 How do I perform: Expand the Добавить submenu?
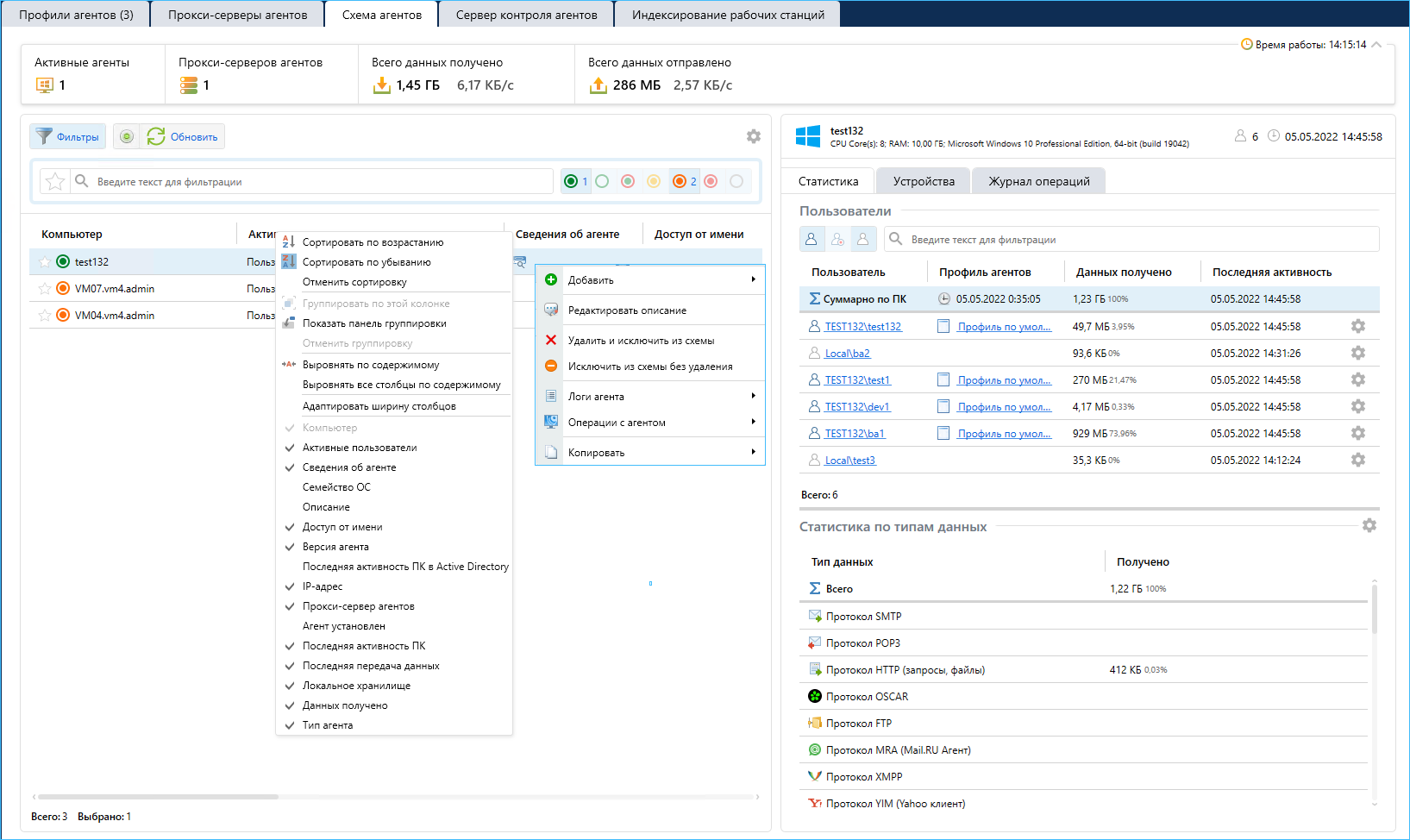tap(650, 279)
